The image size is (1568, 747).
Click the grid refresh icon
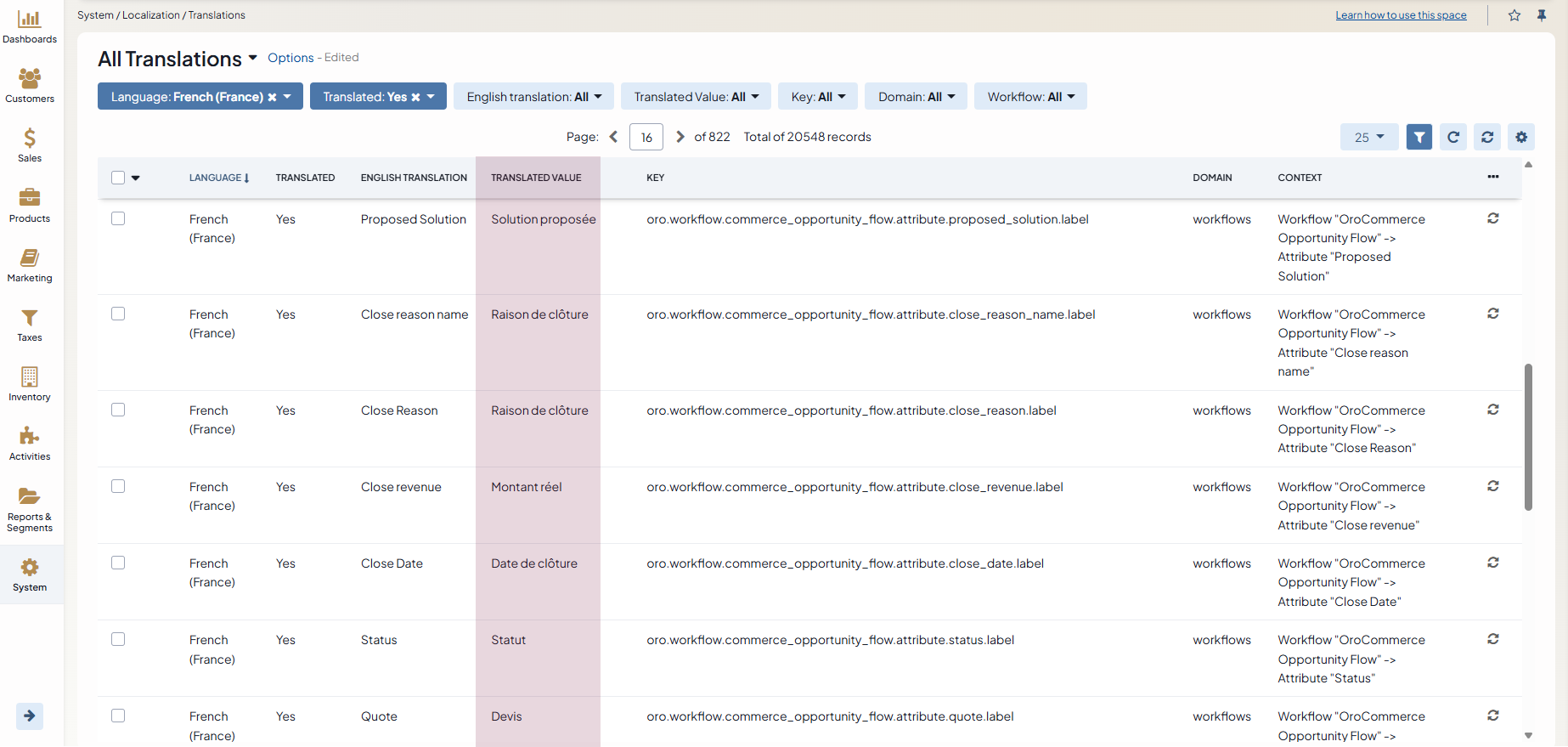(x=1453, y=137)
